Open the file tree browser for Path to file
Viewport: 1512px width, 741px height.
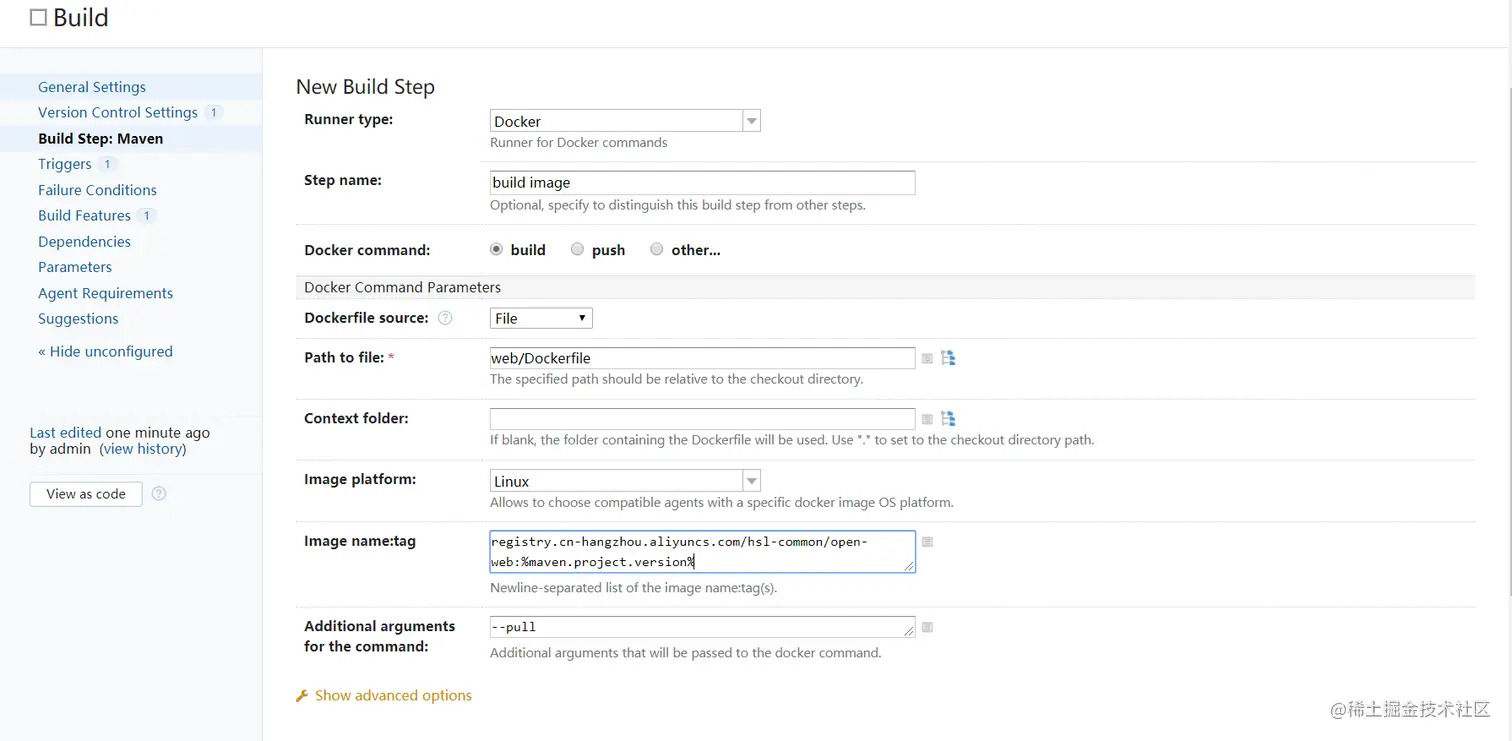948,358
